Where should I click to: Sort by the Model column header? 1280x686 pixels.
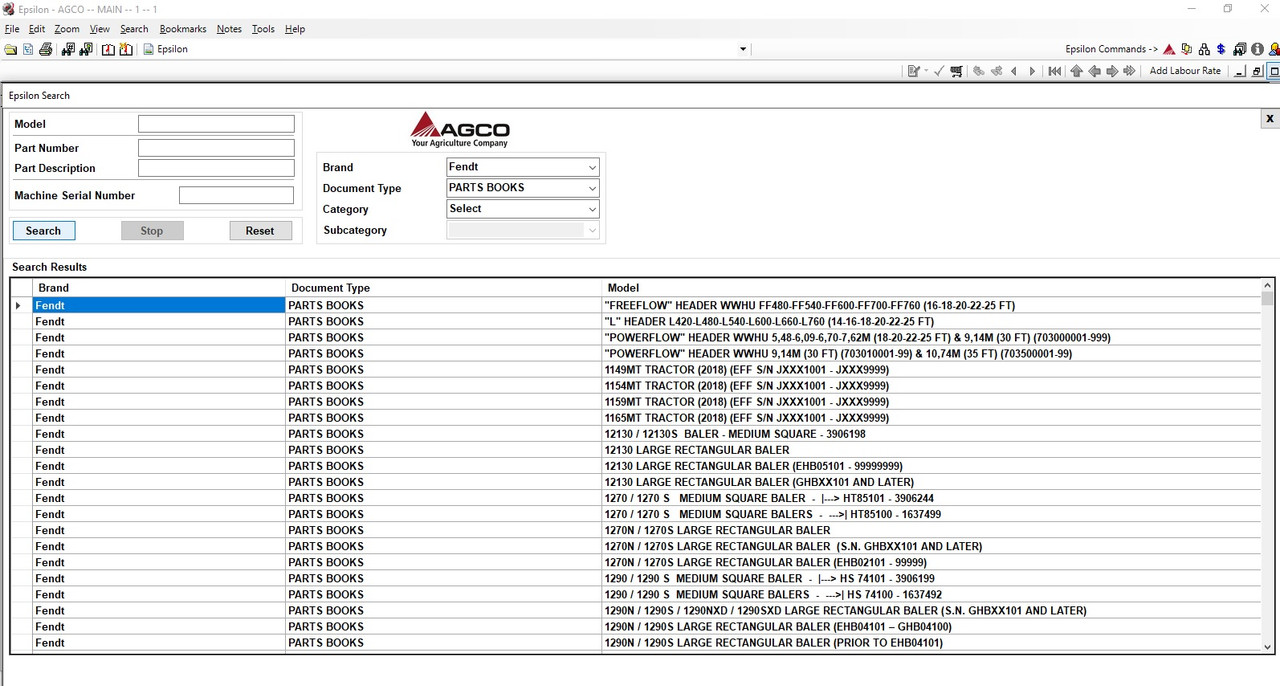click(931, 288)
